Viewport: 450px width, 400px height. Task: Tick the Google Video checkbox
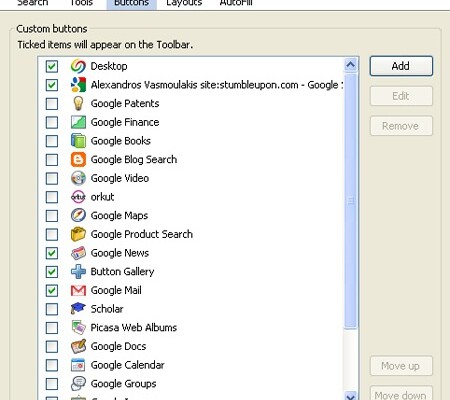(x=52, y=178)
